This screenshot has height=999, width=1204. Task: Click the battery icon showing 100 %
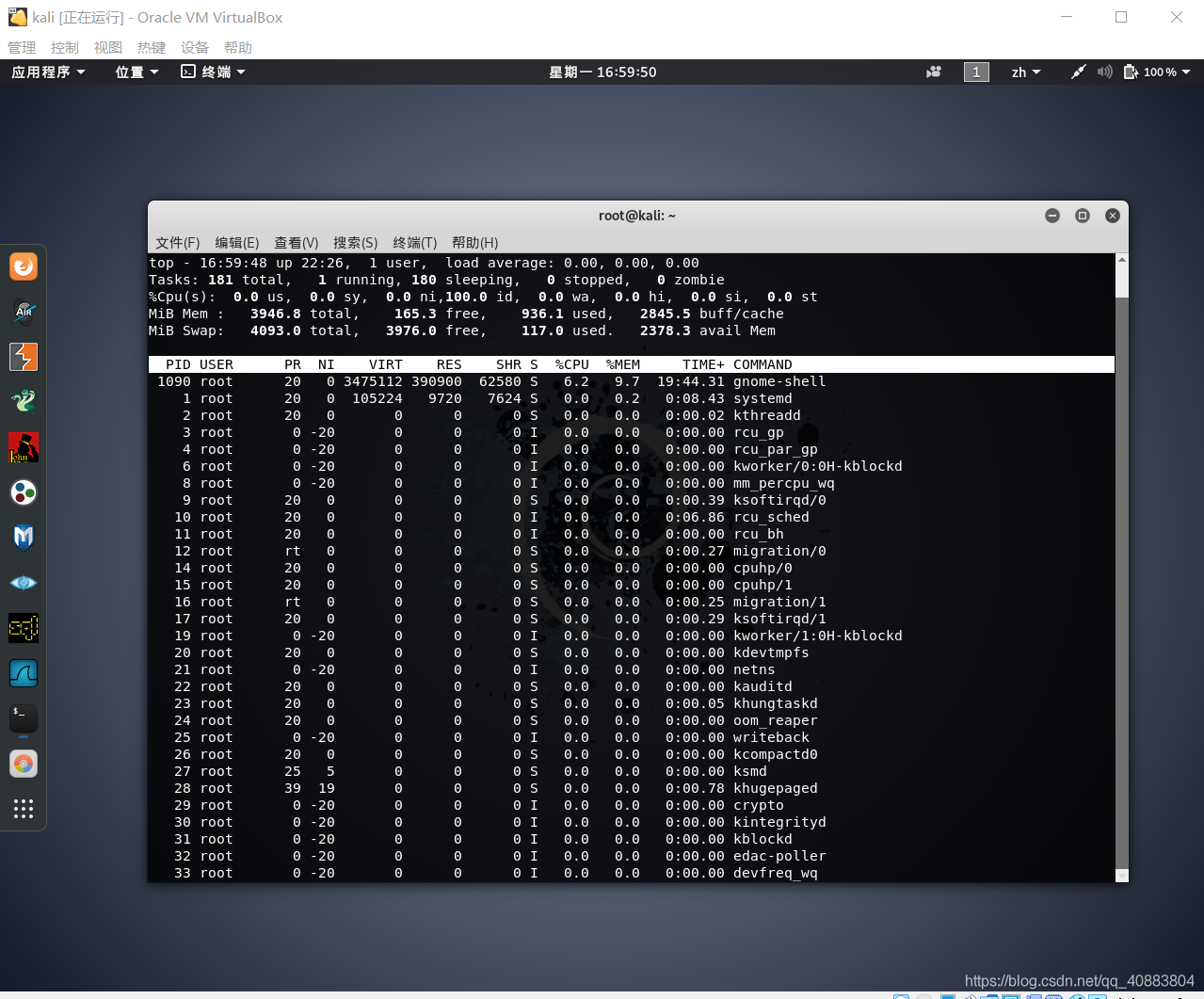tap(1131, 72)
